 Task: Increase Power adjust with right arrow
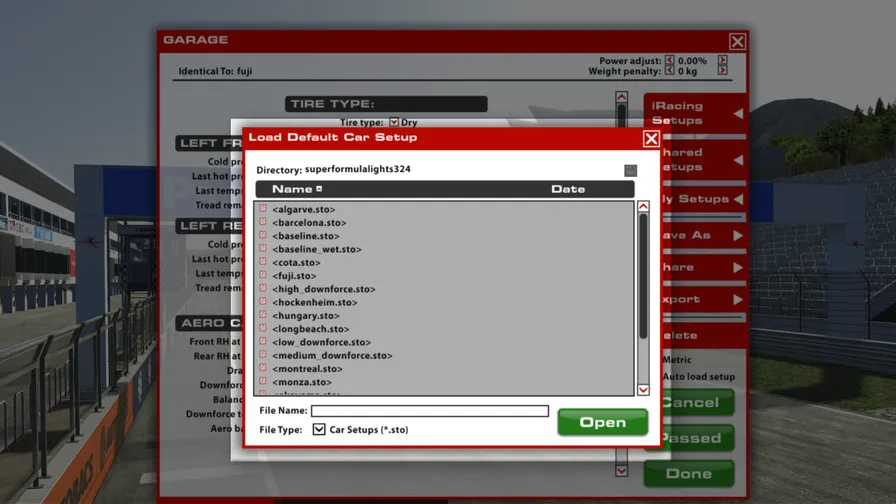pos(722,61)
